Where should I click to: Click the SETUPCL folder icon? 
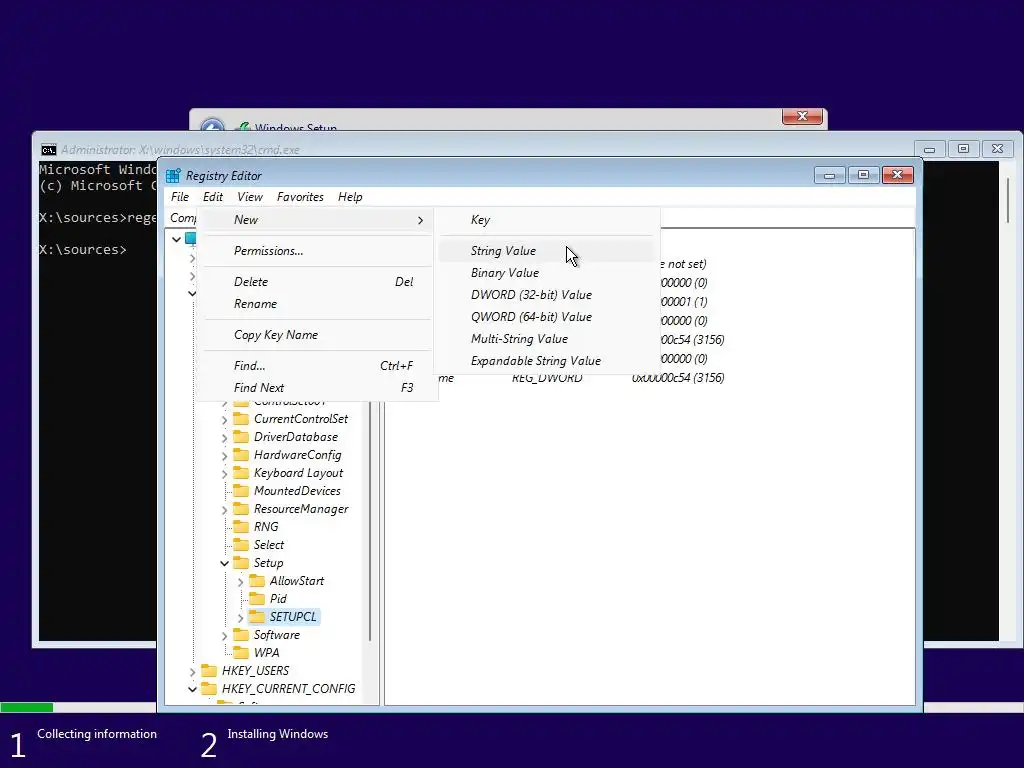257,616
